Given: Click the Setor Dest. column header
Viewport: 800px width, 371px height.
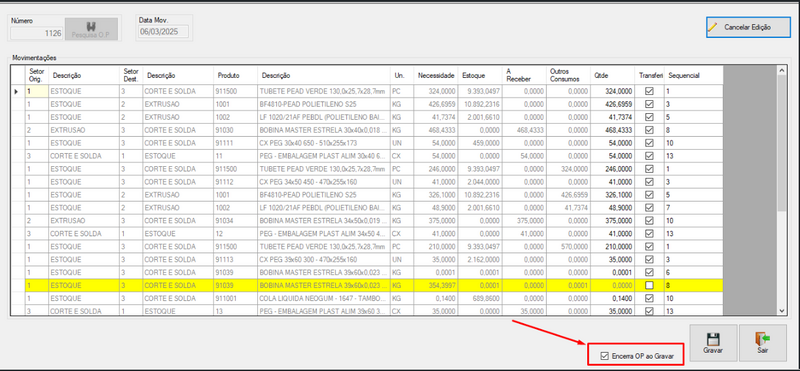Looking at the screenshot, I should pyautogui.click(x=132, y=75).
